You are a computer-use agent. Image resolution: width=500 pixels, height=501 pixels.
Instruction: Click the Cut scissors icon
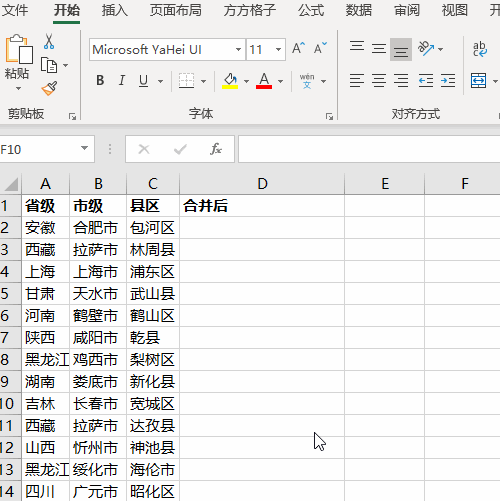pos(49,42)
